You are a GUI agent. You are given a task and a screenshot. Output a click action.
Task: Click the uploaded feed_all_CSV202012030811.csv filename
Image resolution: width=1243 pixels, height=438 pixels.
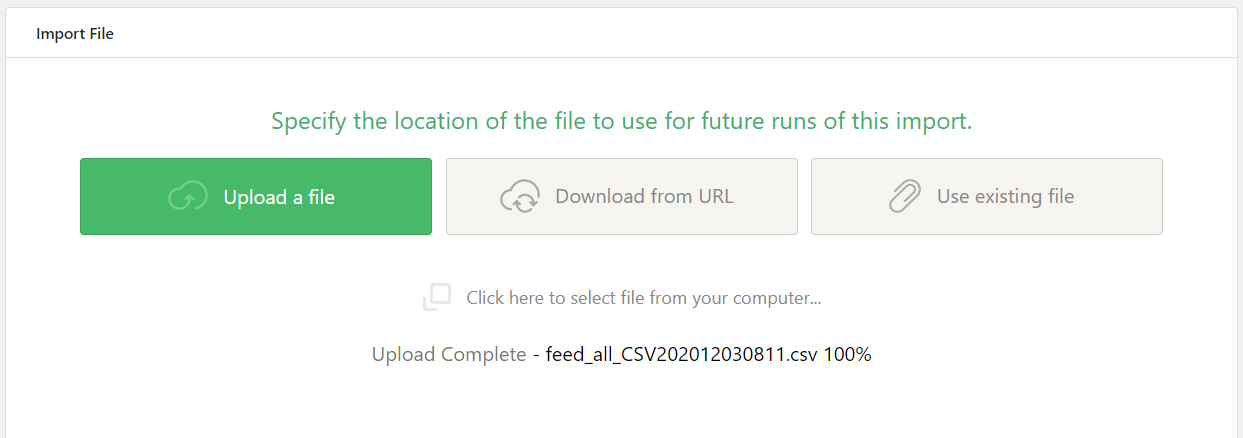682,354
